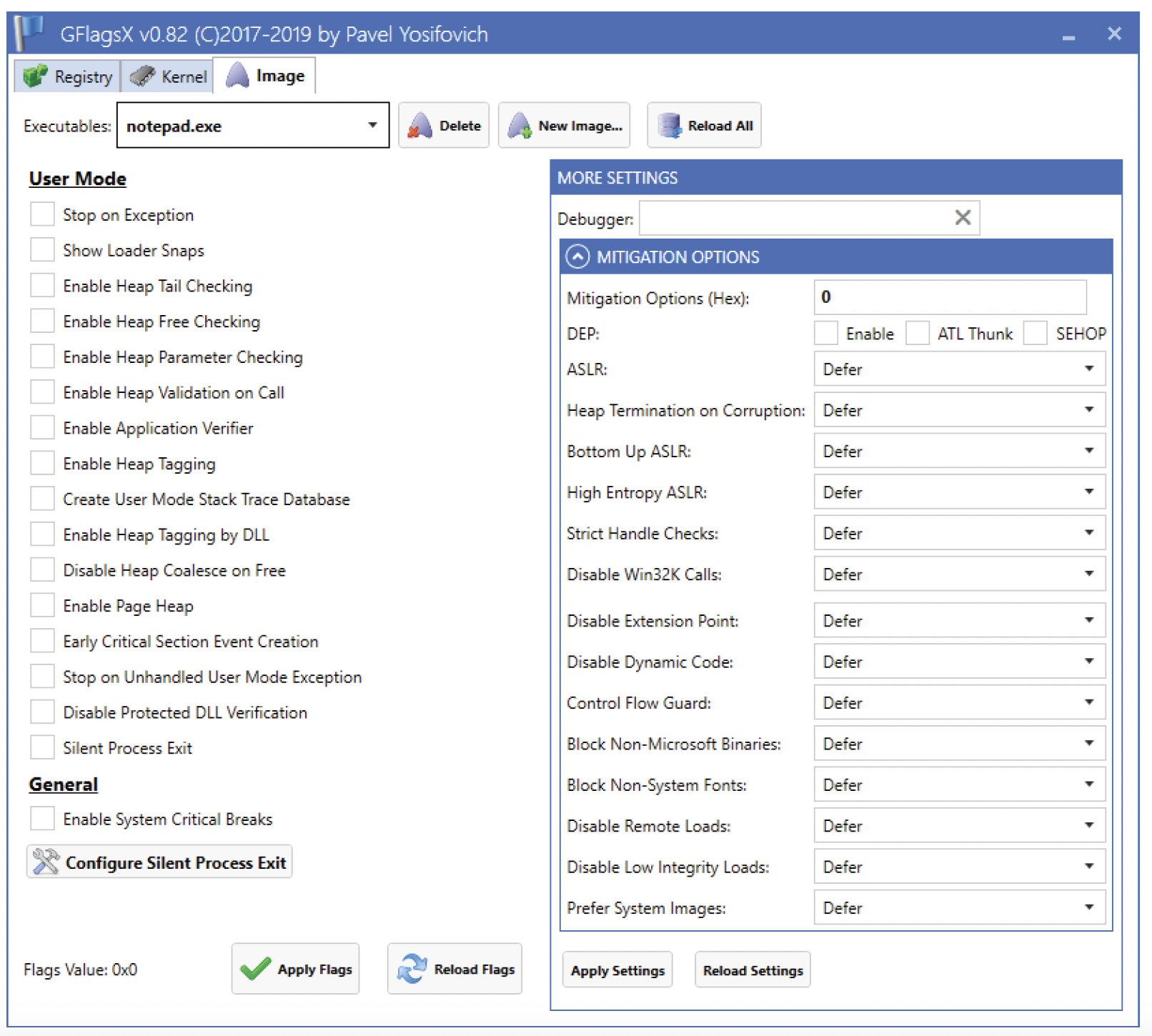Check Disable Heap Coalesce on Free
1152x1036 pixels.
tap(42, 569)
